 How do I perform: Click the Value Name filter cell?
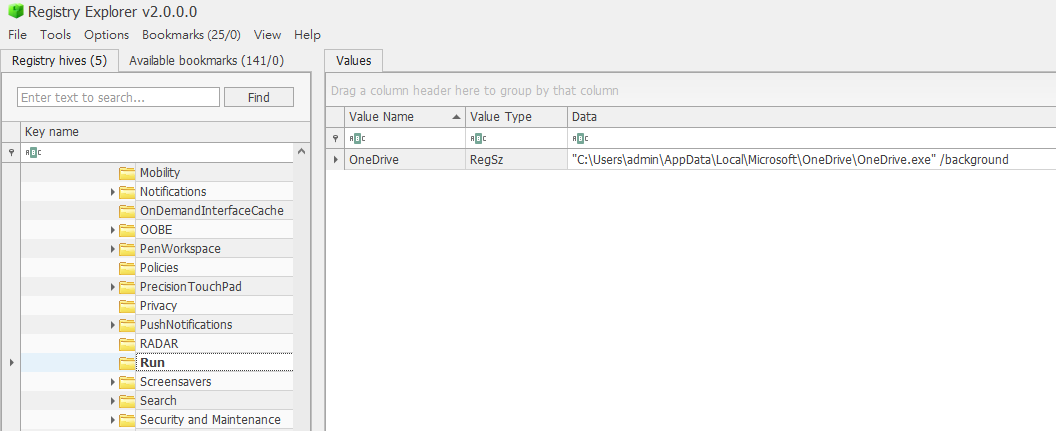[x=405, y=138]
